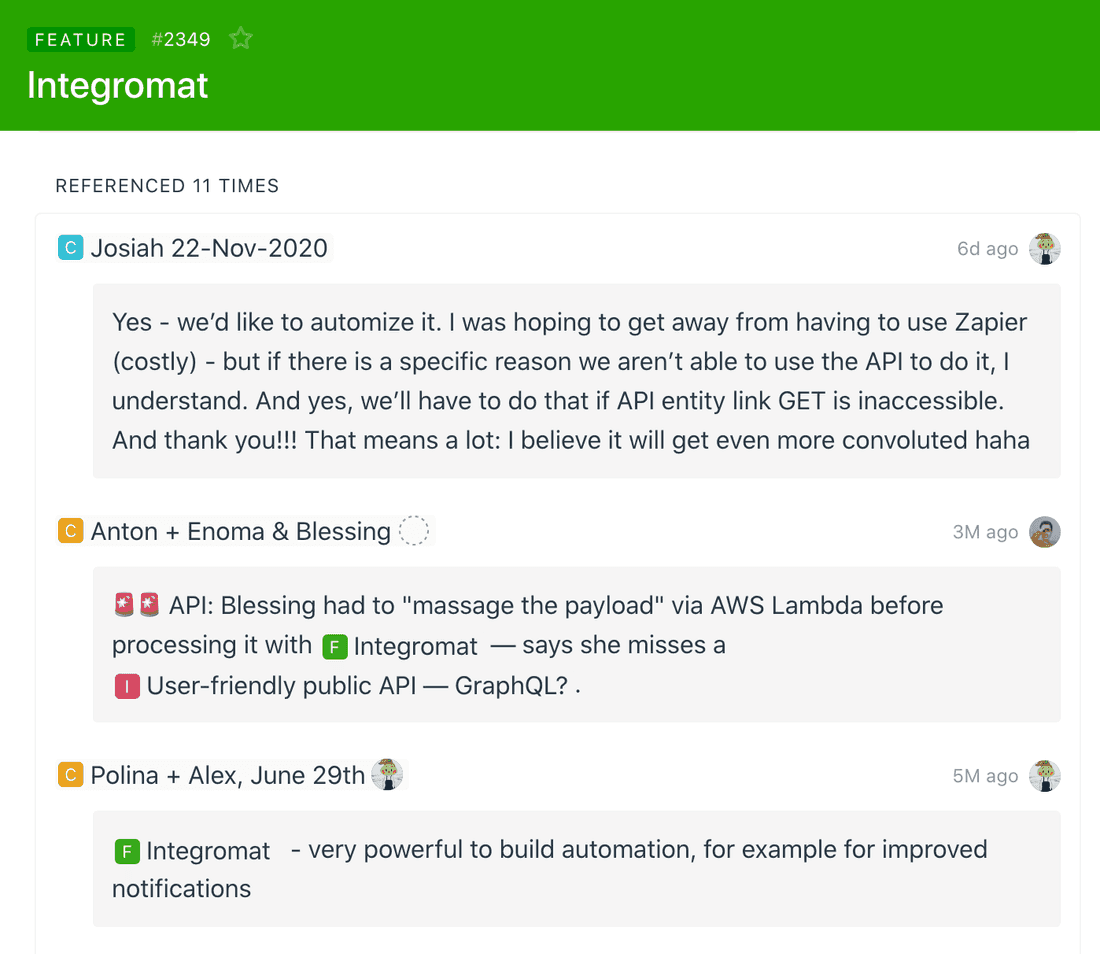Click the small avatar after Polina + Alex title
1100x954 pixels.
pyautogui.click(x=389, y=774)
